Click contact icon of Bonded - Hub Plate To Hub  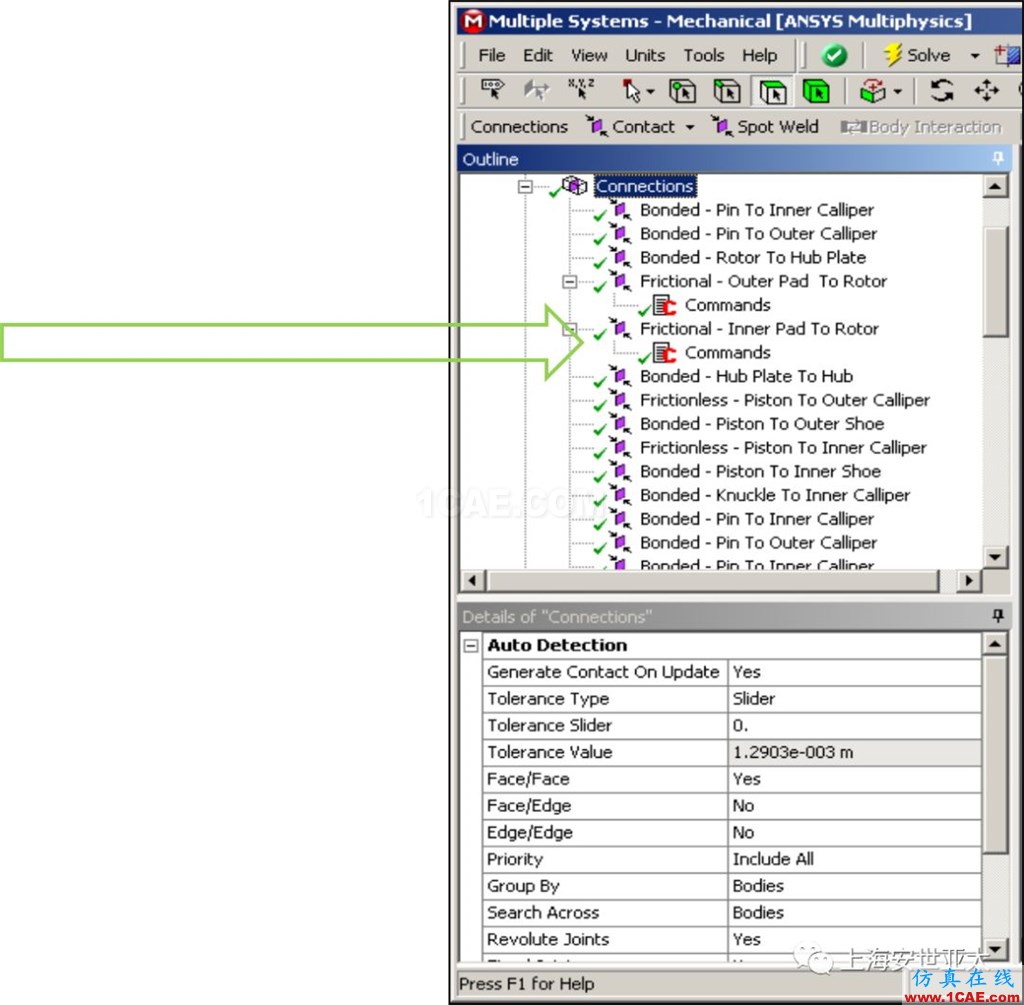[x=620, y=375]
